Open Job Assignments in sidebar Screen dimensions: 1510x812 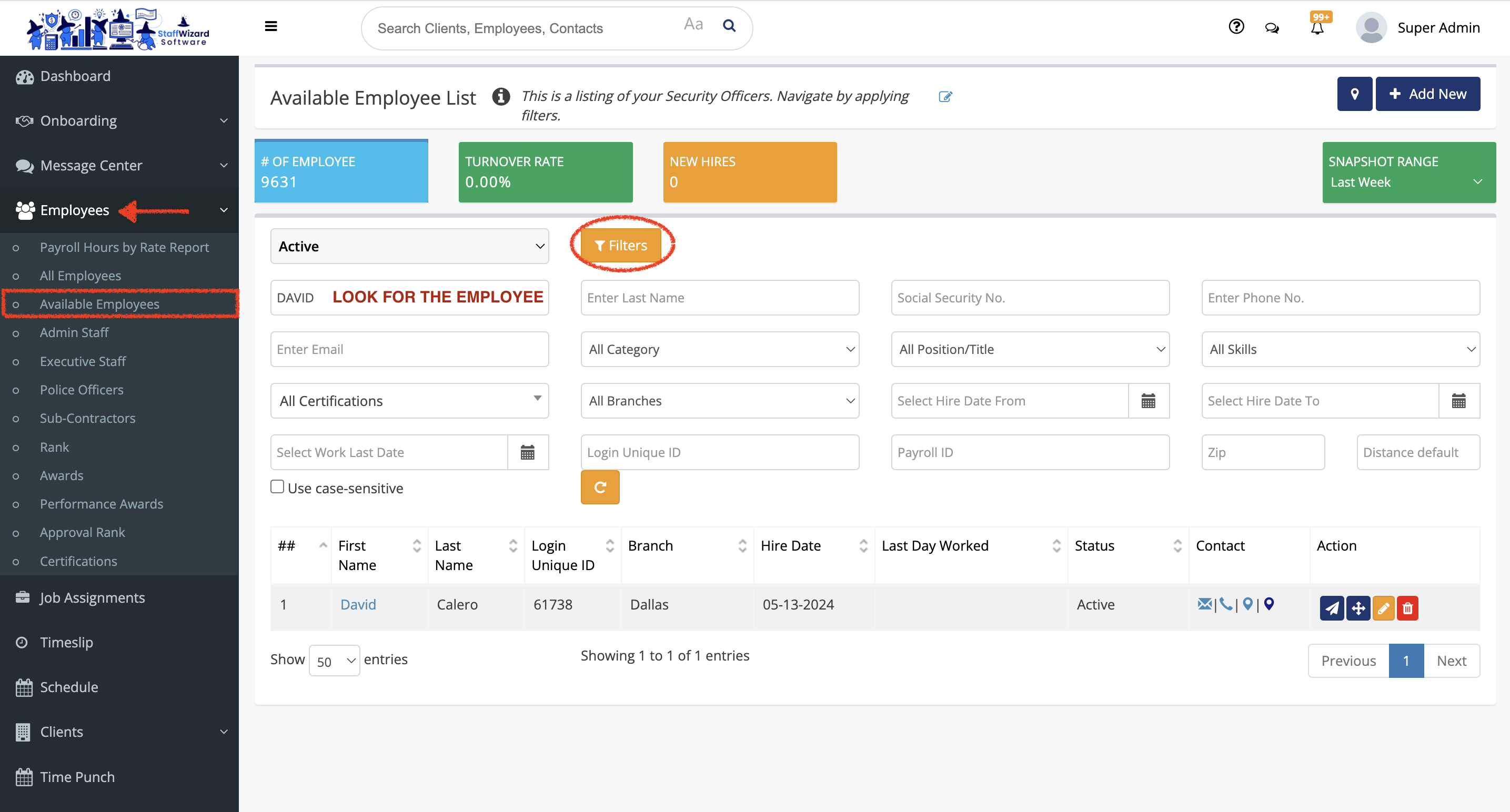(x=92, y=597)
